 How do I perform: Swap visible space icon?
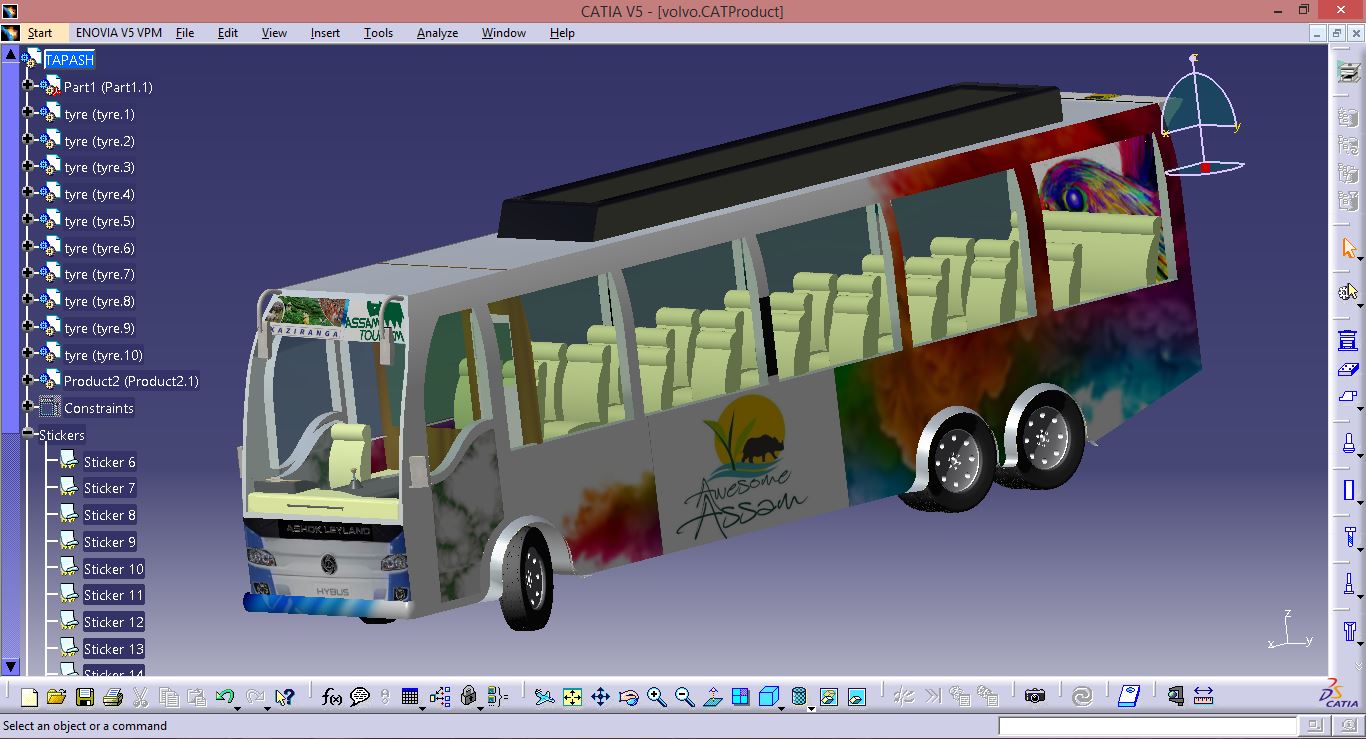pyautogui.click(x=856, y=697)
